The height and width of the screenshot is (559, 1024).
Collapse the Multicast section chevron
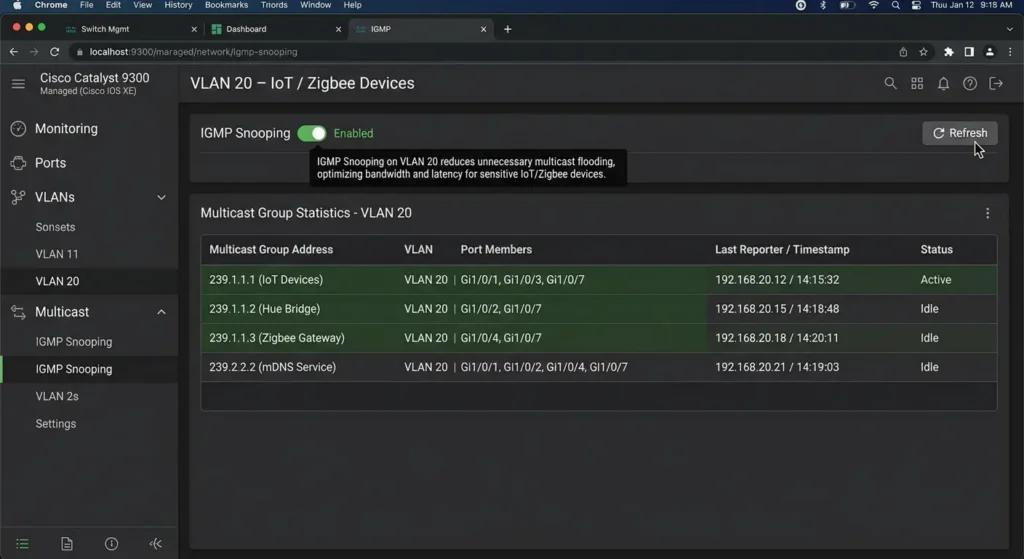pyautogui.click(x=161, y=312)
